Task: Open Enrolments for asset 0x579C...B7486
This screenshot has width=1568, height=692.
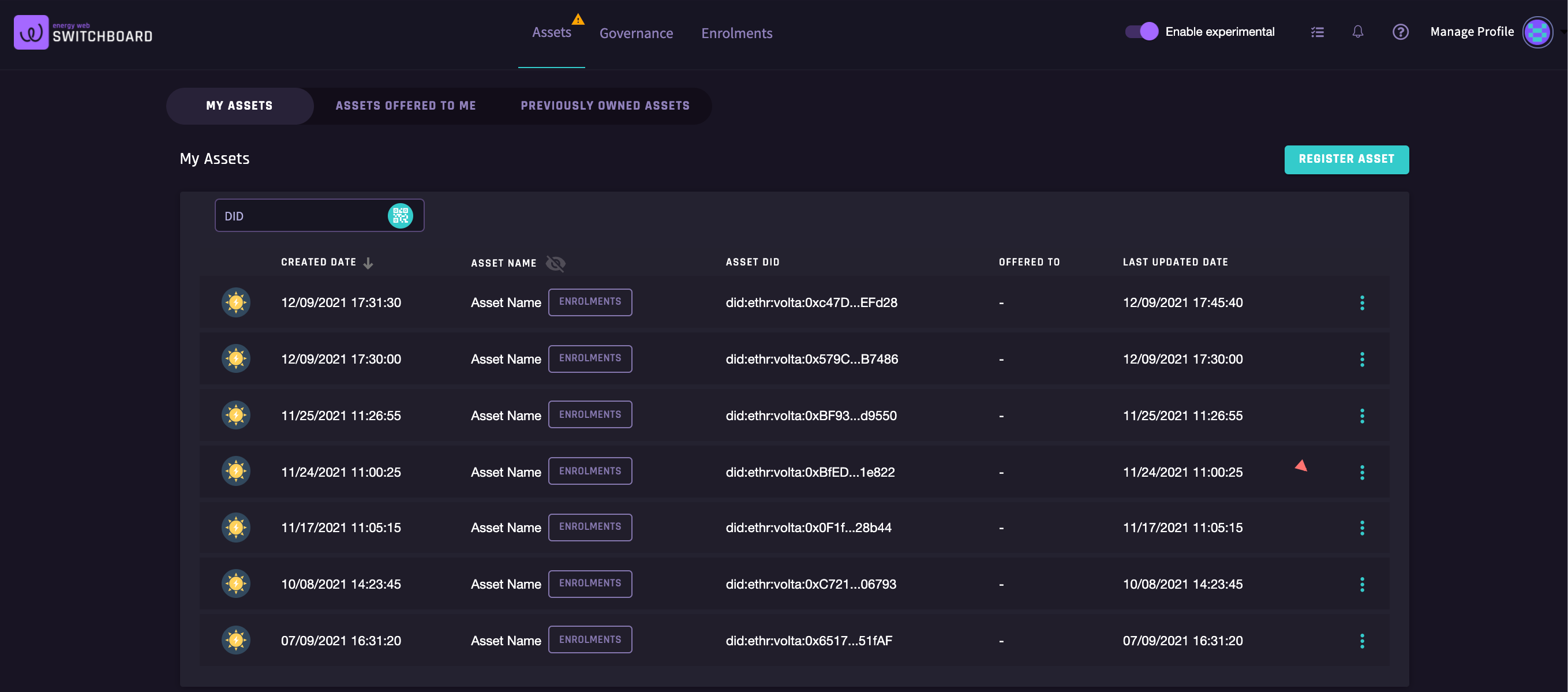Action: click(x=589, y=358)
